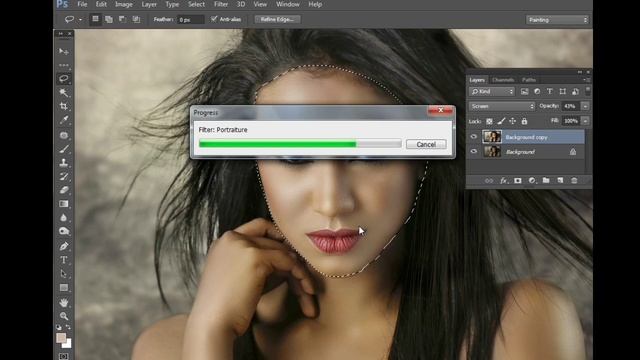Hide the Background layer
The width and height of the screenshot is (640, 360).
click(474, 151)
